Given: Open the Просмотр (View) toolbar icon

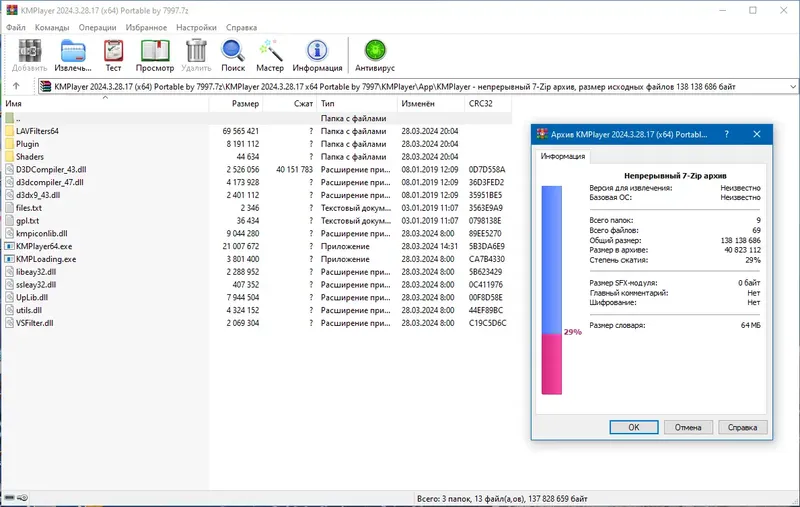Looking at the screenshot, I should [155, 51].
